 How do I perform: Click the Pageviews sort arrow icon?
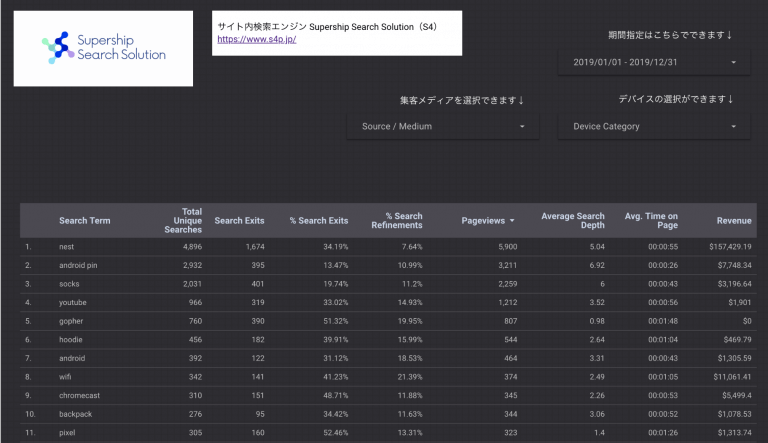(x=512, y=221)
